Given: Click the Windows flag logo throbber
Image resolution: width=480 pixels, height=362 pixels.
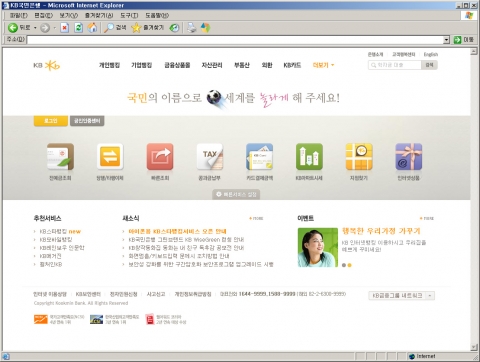Looking at the screenshot, I should (469, 15).
